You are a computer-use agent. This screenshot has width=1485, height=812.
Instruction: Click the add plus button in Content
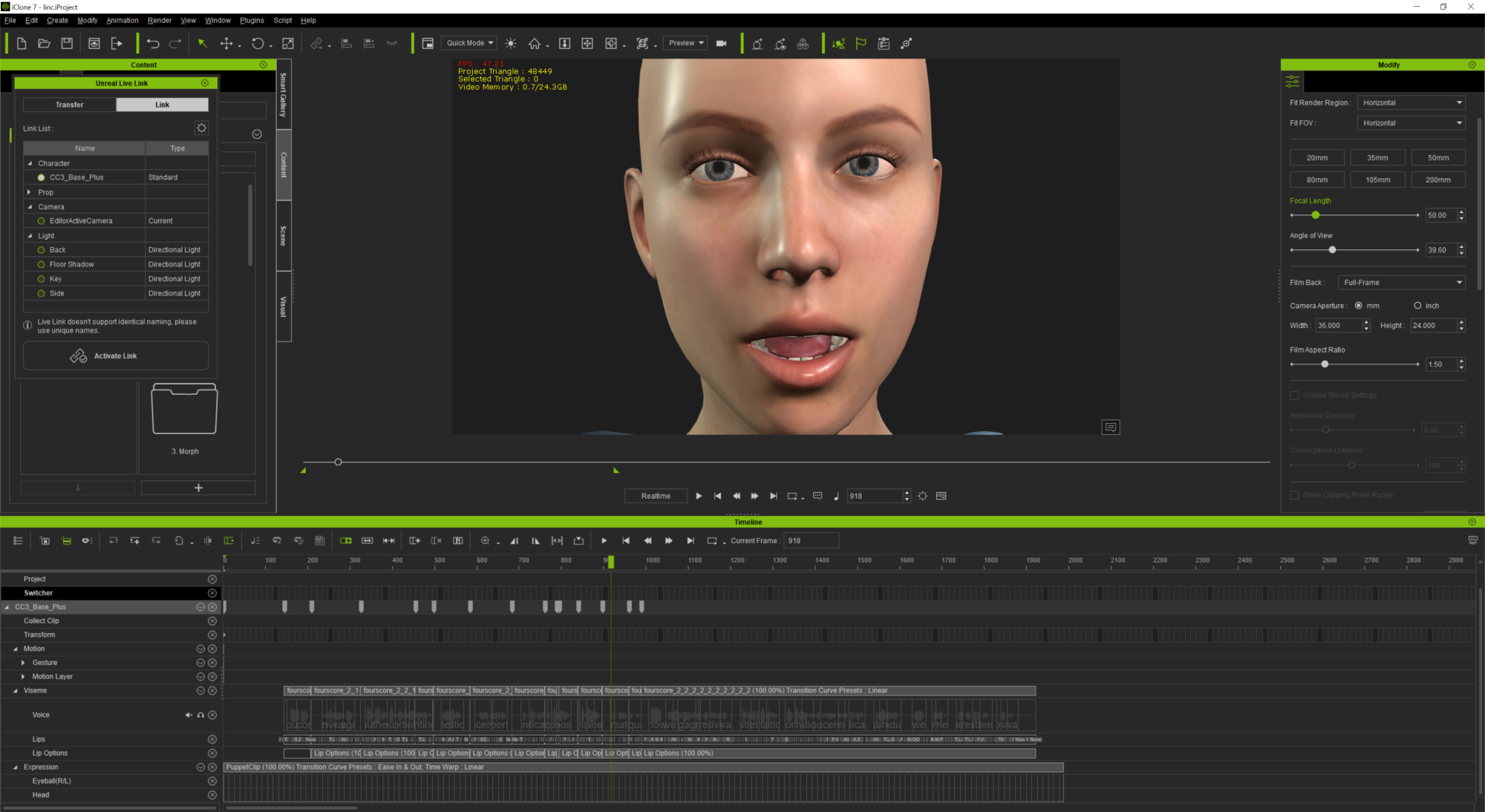coord(198,488)
